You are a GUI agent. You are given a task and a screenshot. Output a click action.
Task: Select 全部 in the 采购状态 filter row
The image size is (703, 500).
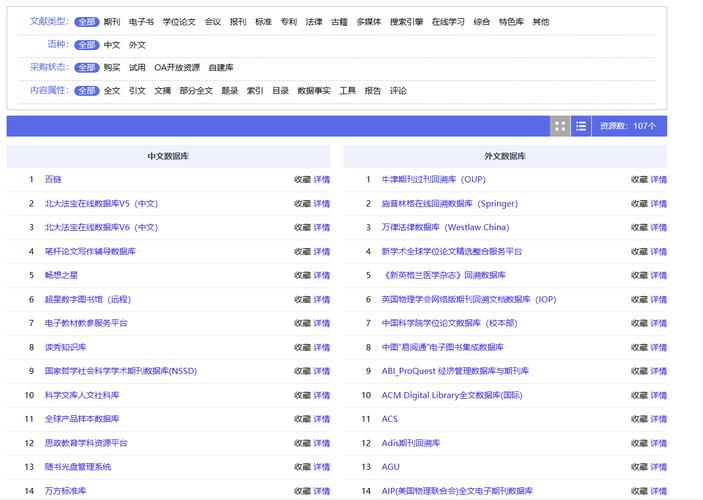(87, 68)
